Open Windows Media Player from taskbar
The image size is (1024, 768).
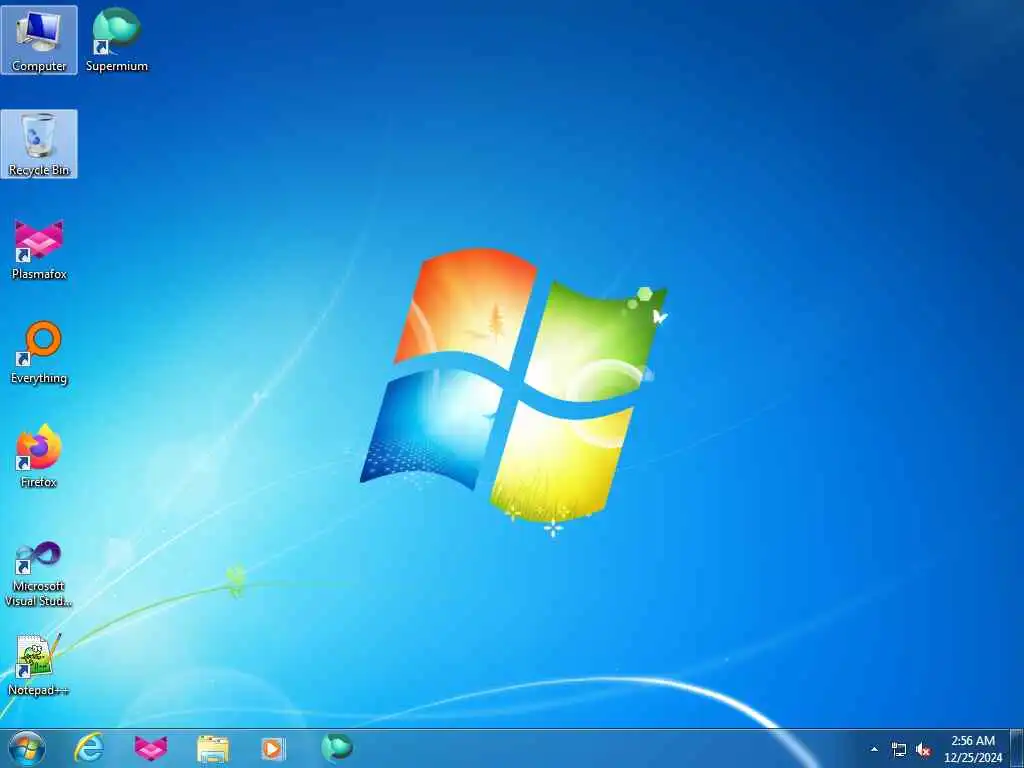click(x=274, y=748)
